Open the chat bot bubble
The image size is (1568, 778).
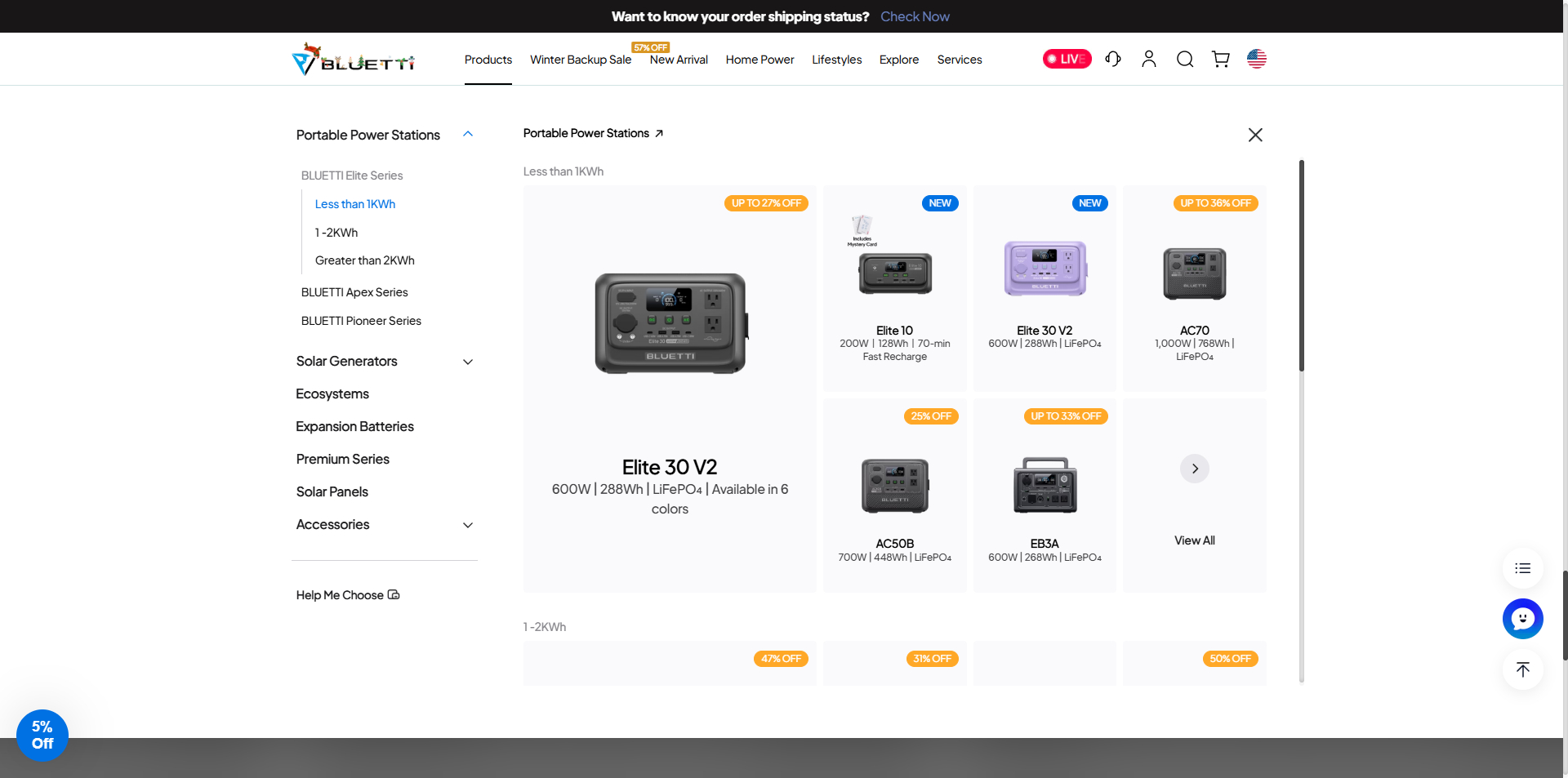tap(1522, 619)
